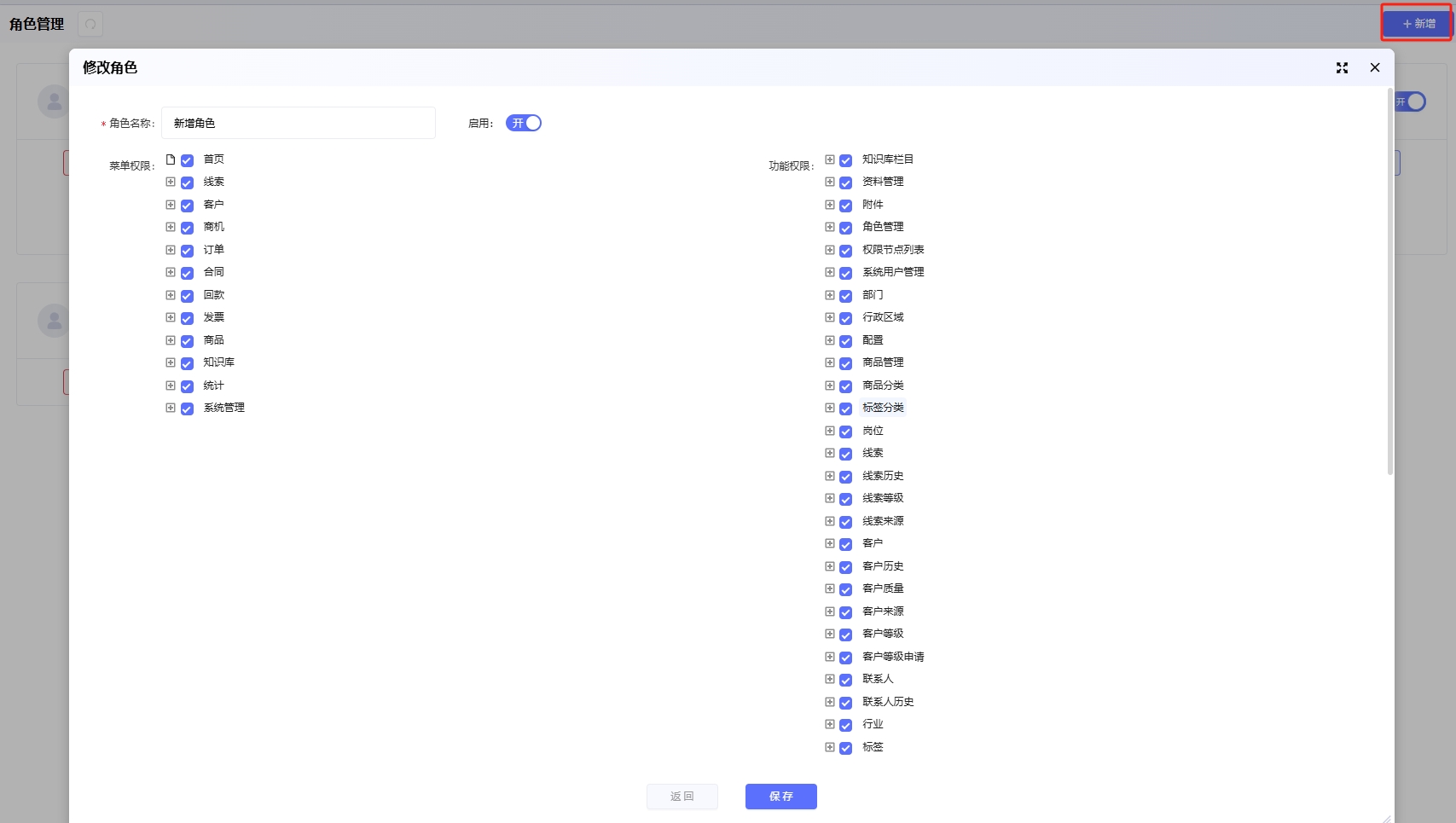Expand the 商品管理 function tree node
Viewport: 1456px width, 823px height.
point(830,362)
